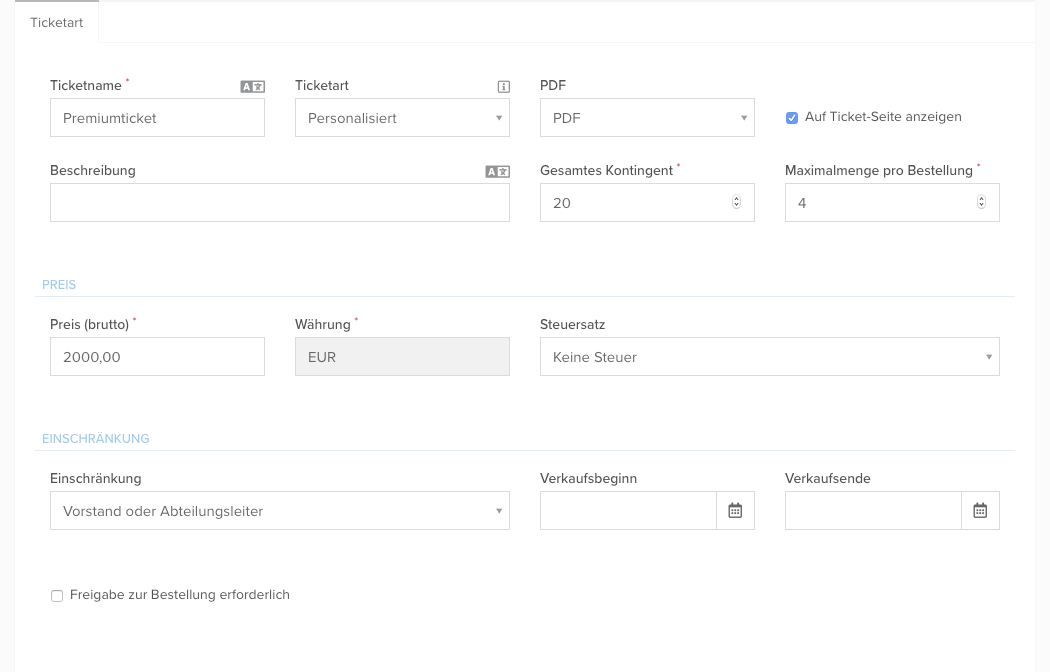Screen dimensions: 1050x672
Task: Uncheck Auf Ticket-Seite anzeigen checkbox
Action: pyautogui.click(x=792, y=117)
